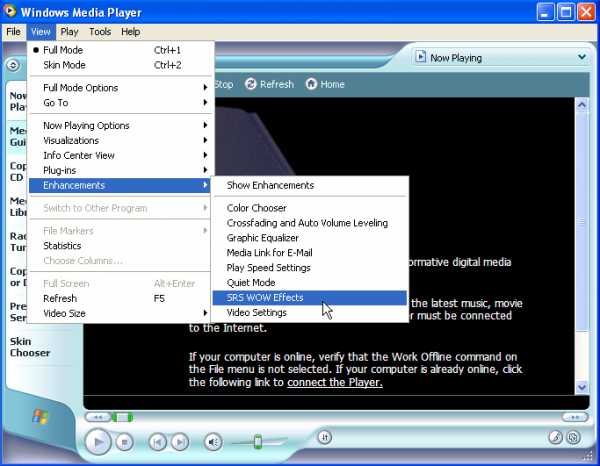Click the Previous track button
The image size is (600, 466).
[x=158, y=442]
